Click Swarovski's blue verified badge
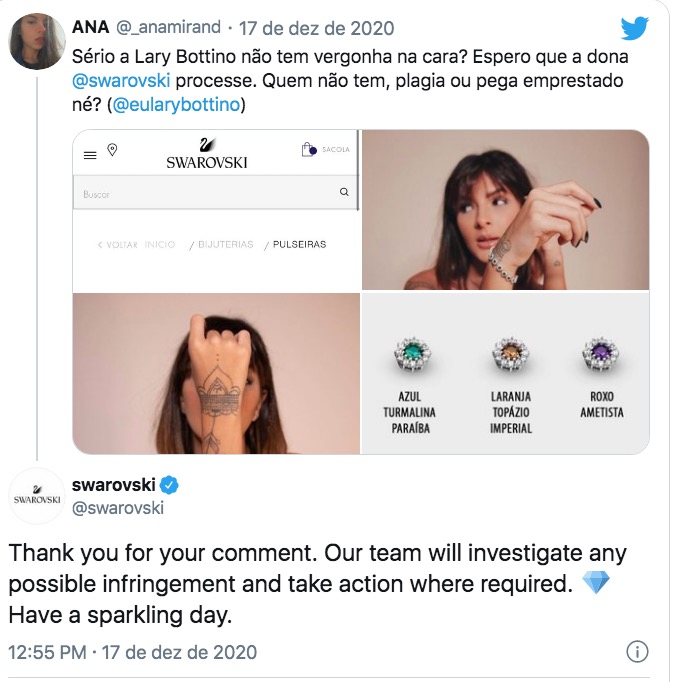Viewport: 673px width, 682px height. coord(170,485)
